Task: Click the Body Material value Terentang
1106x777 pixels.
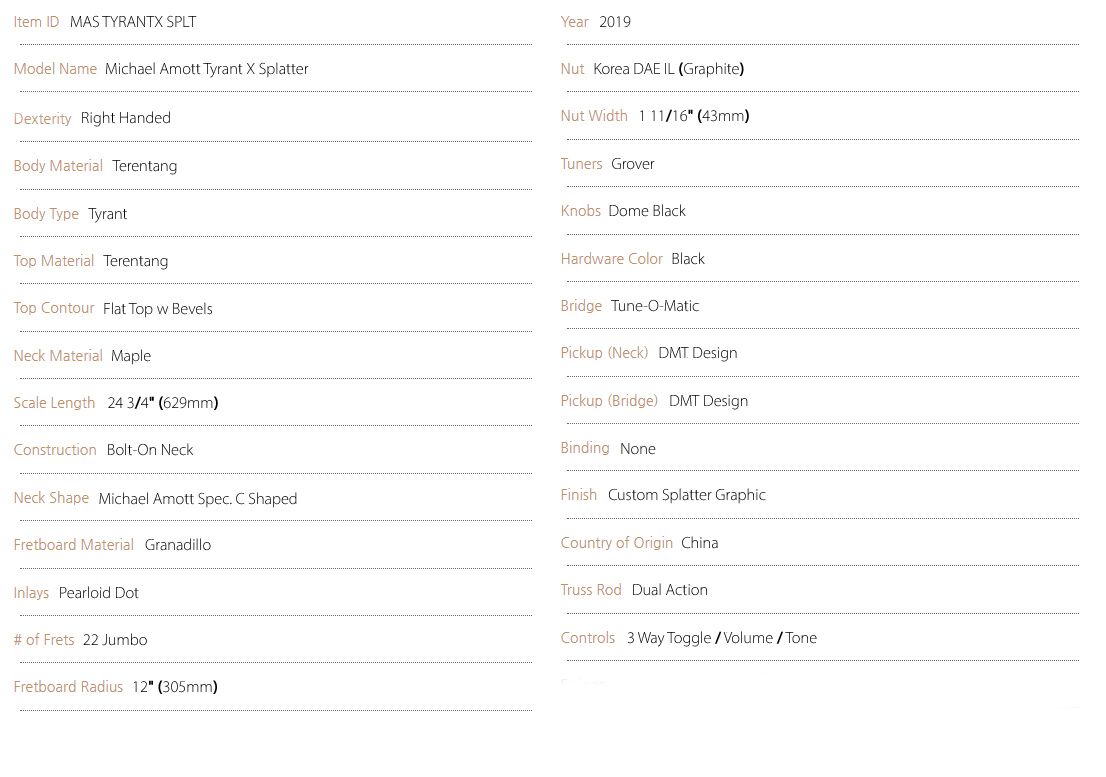Action: coord(145,166)
